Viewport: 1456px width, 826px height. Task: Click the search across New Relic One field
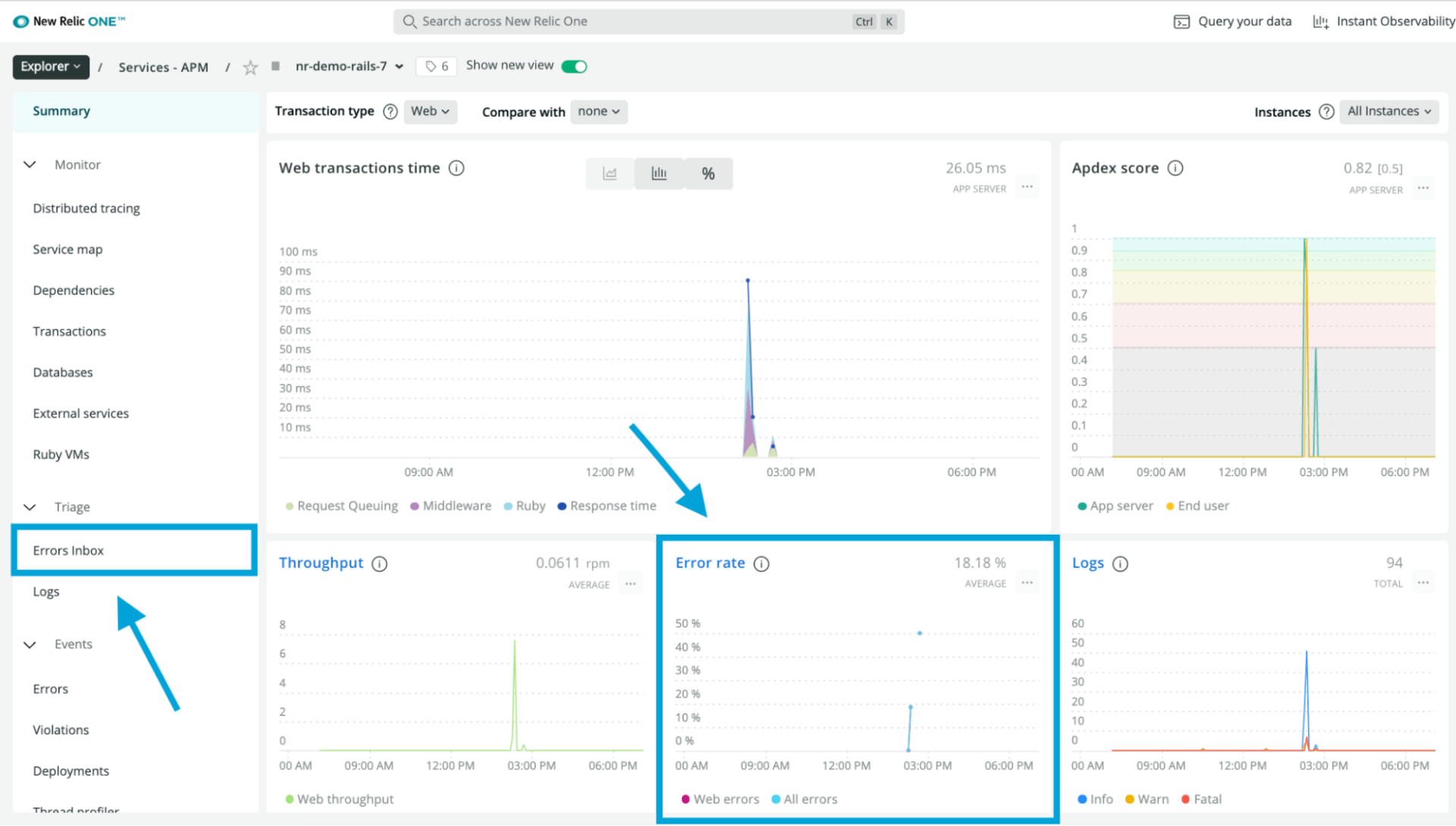pos(648,20)
